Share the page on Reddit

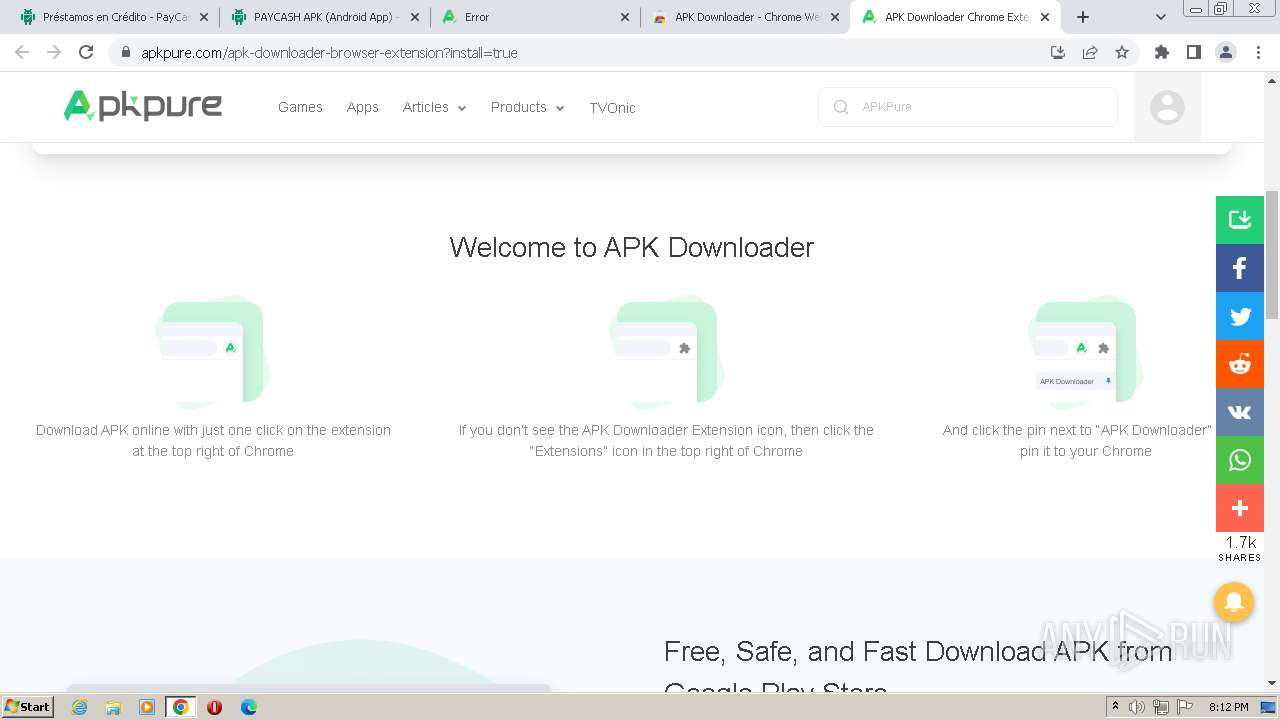(x=1240, y=364)
